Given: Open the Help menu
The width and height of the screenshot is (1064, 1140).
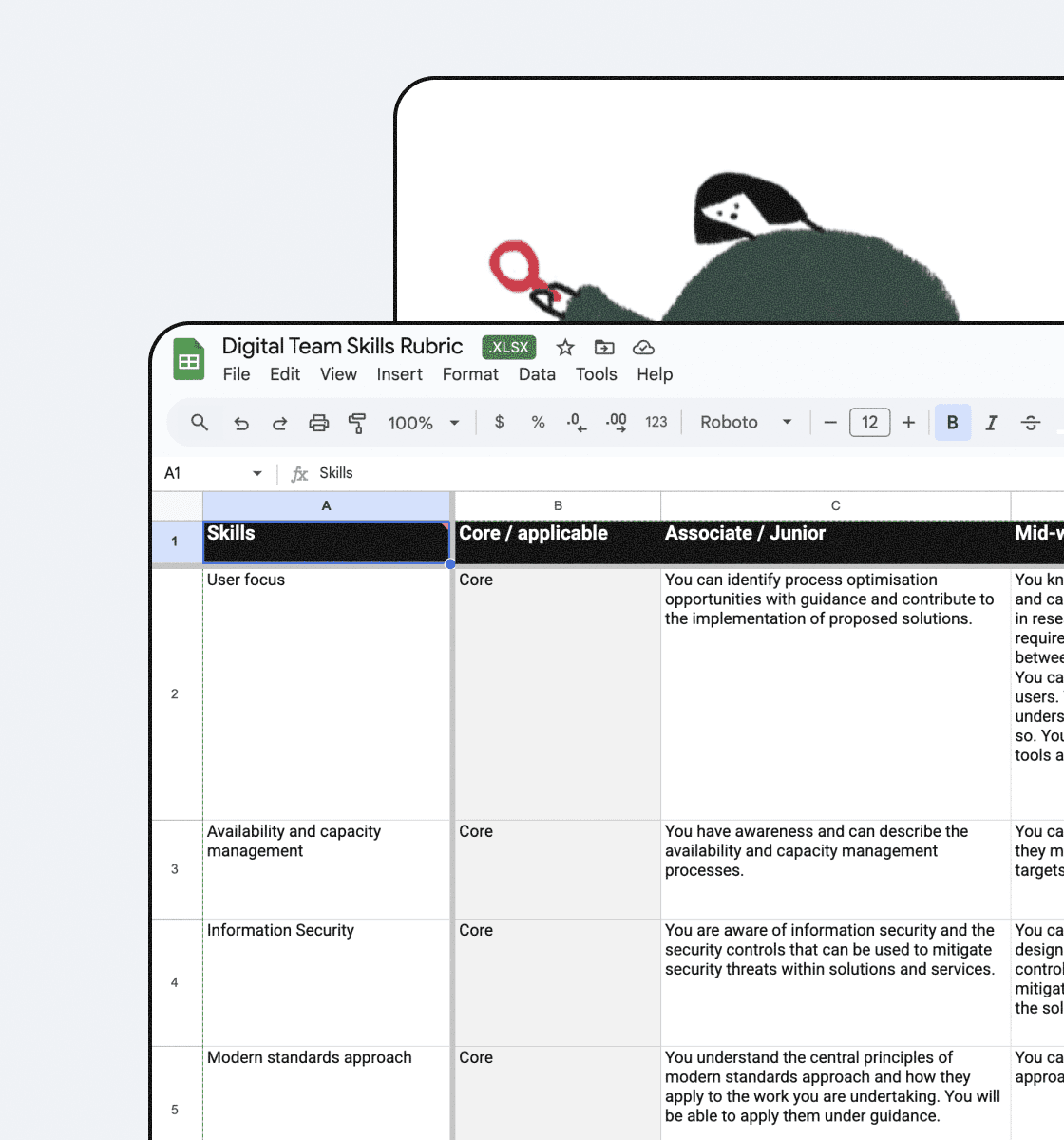Looking at the screenshot, I should coord(655,374).
